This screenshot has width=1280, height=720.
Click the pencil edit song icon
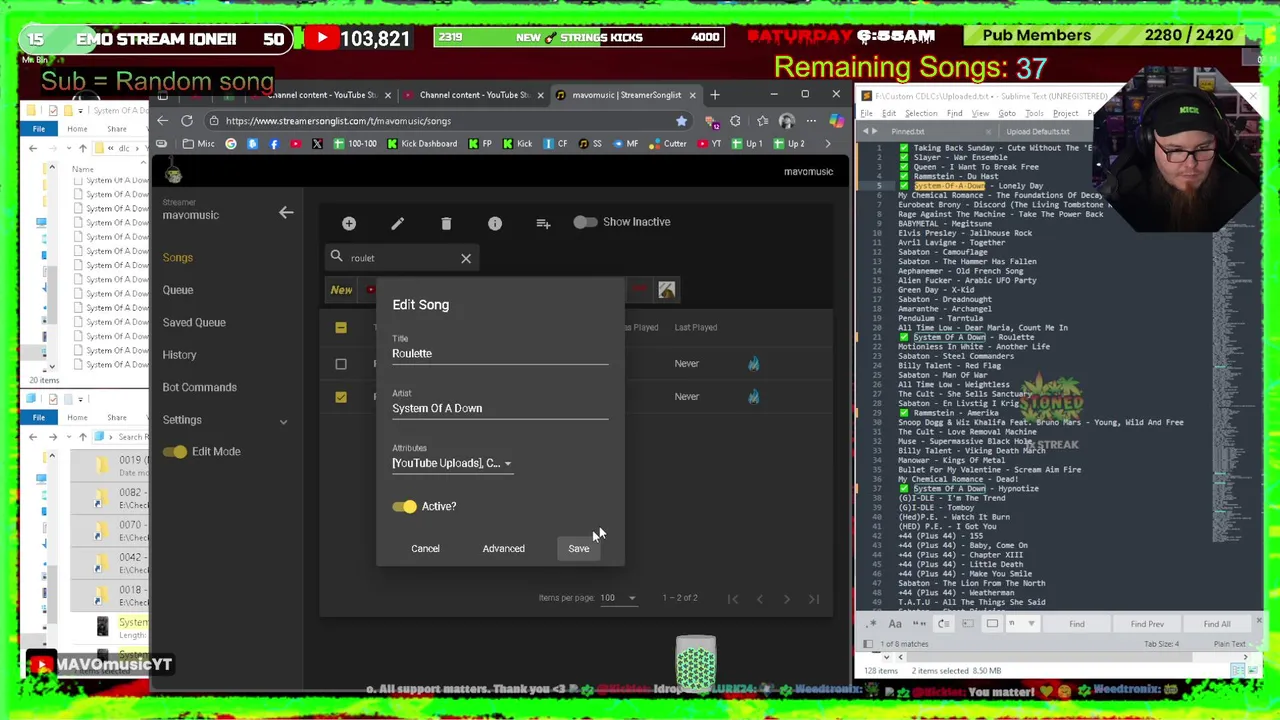pos(397,223)
